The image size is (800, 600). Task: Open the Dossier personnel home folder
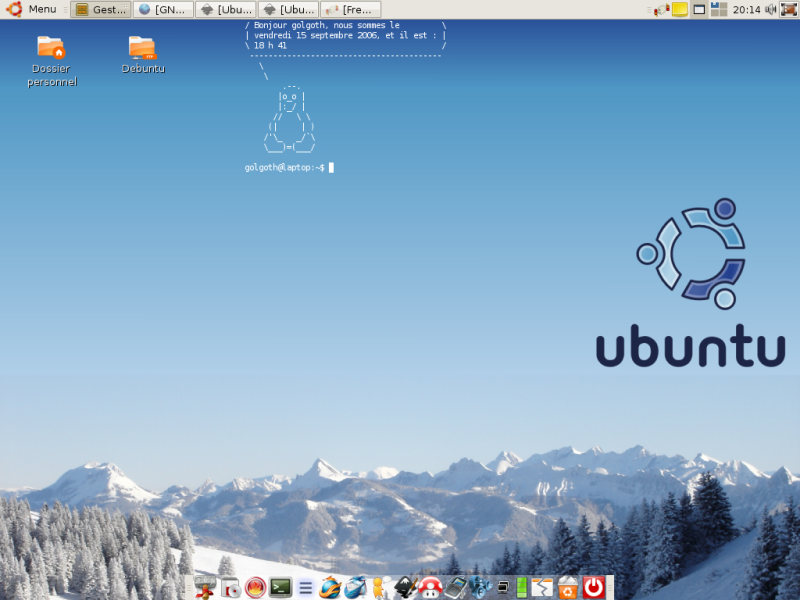[x=51, y=61]
